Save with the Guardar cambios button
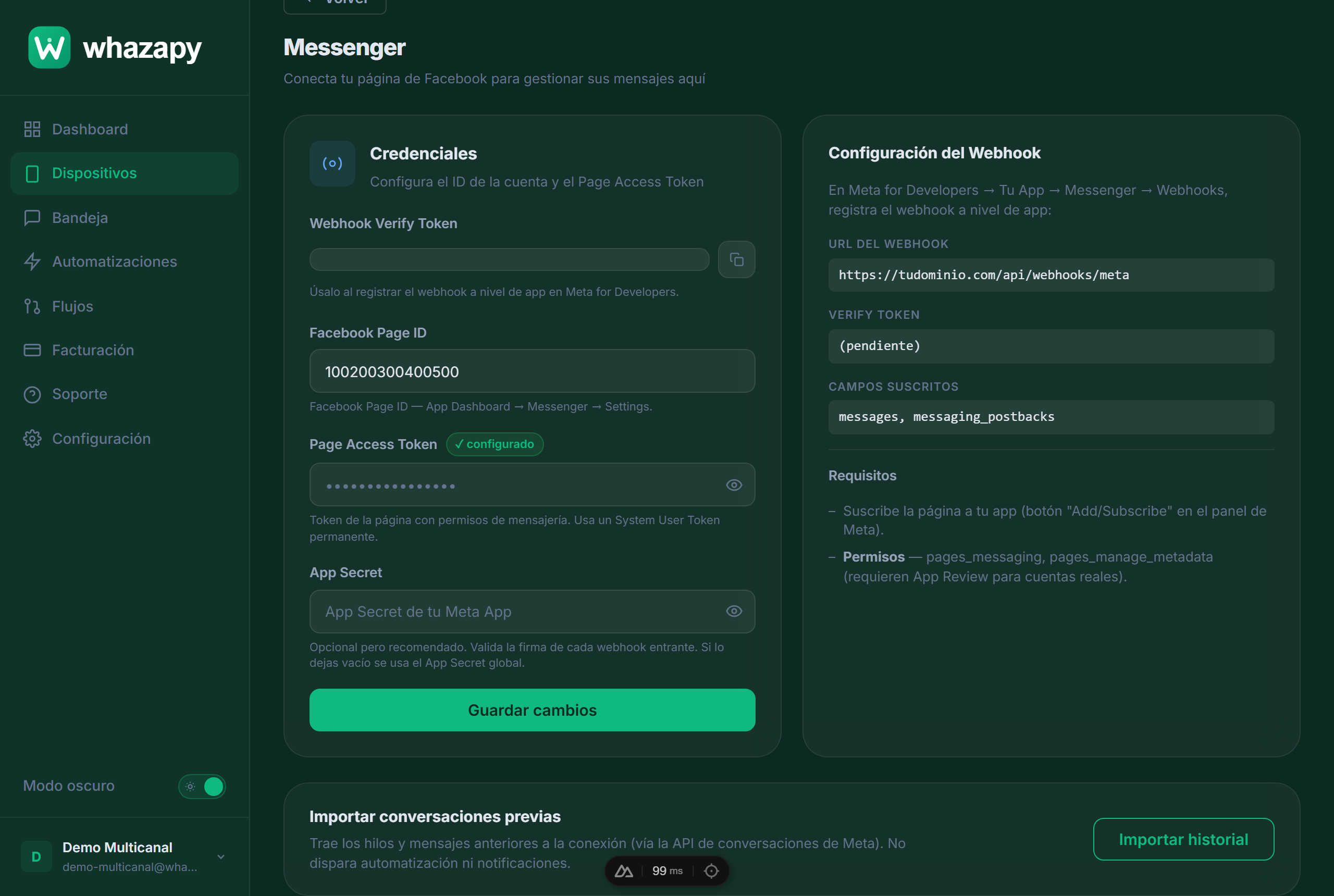This screenshot has height=896, width=1334. tap(532, 710)
